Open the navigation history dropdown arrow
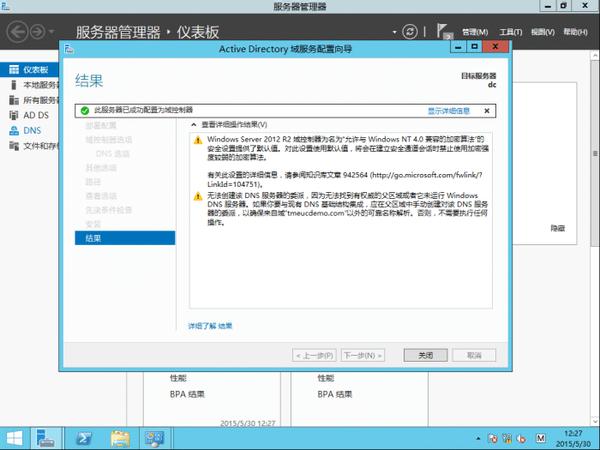 (52, 32)
